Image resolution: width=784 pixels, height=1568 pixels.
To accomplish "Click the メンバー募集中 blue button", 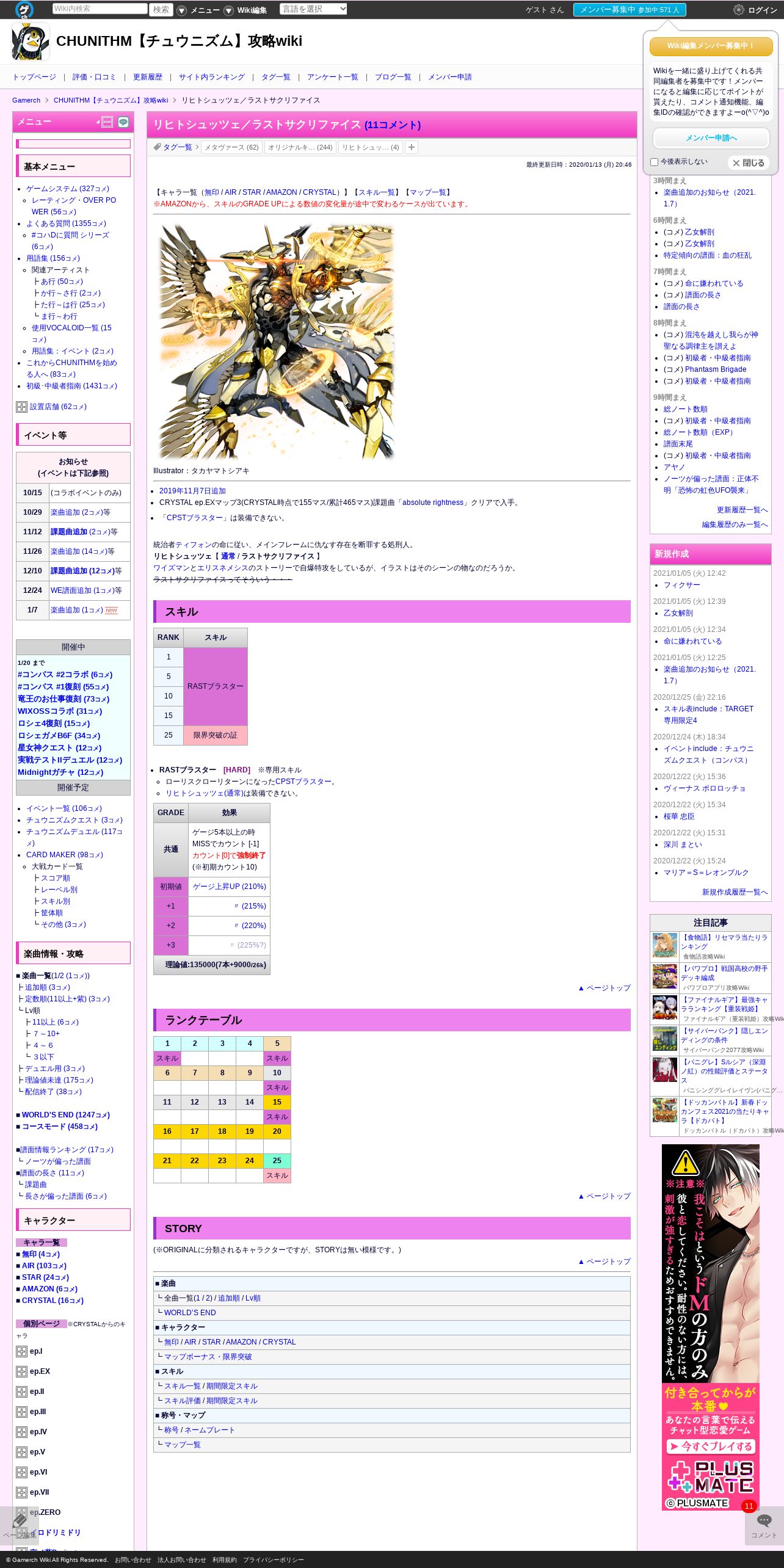I will (630, 10).
